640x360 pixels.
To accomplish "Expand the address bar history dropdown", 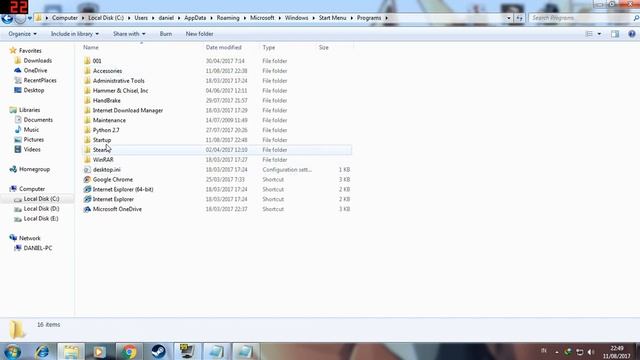I will click(x=509, y=18).
